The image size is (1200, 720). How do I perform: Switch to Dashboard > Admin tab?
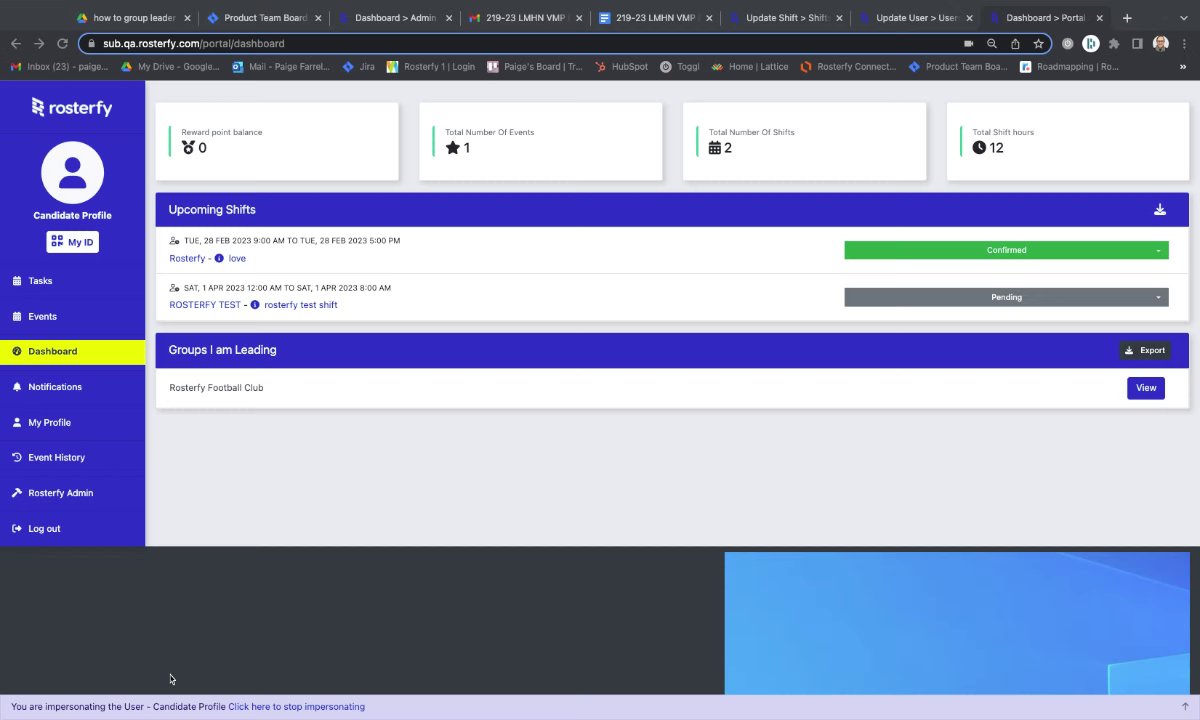click(394, 18)
